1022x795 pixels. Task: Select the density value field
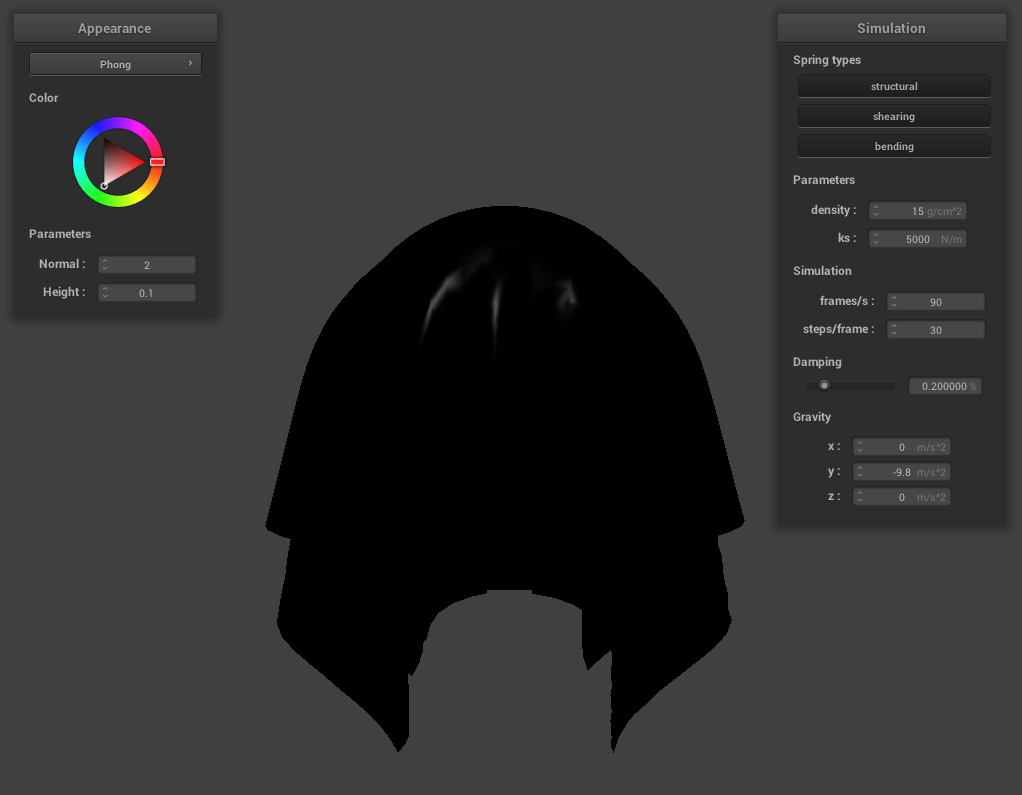pyautogui.click(x=918, y=210)
